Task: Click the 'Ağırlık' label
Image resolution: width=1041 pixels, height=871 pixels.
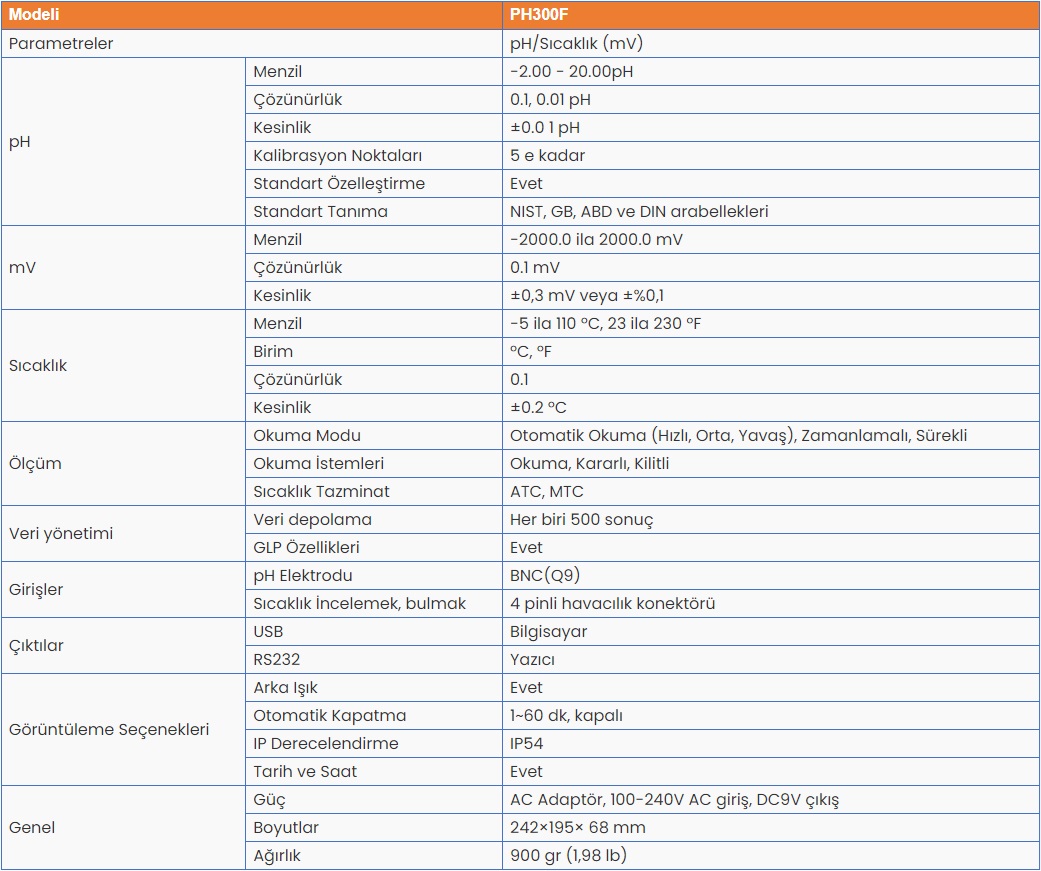Action: point(277,856)
